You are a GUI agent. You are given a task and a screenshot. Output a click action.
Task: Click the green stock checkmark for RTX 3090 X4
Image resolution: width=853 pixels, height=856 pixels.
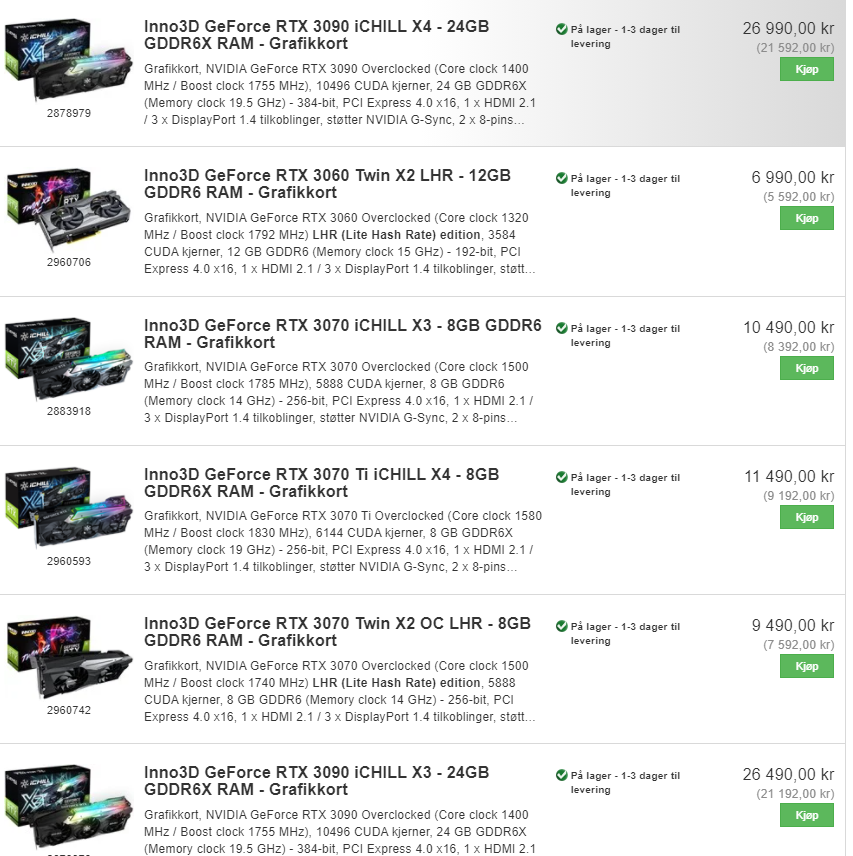coord(562,29)
